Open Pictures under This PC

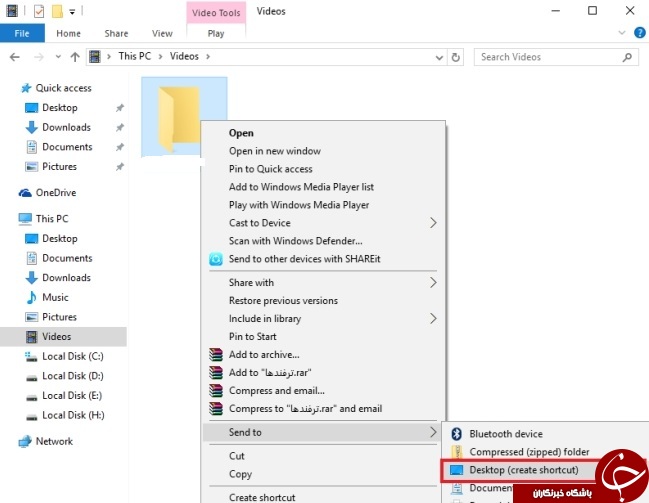[51, 317]
